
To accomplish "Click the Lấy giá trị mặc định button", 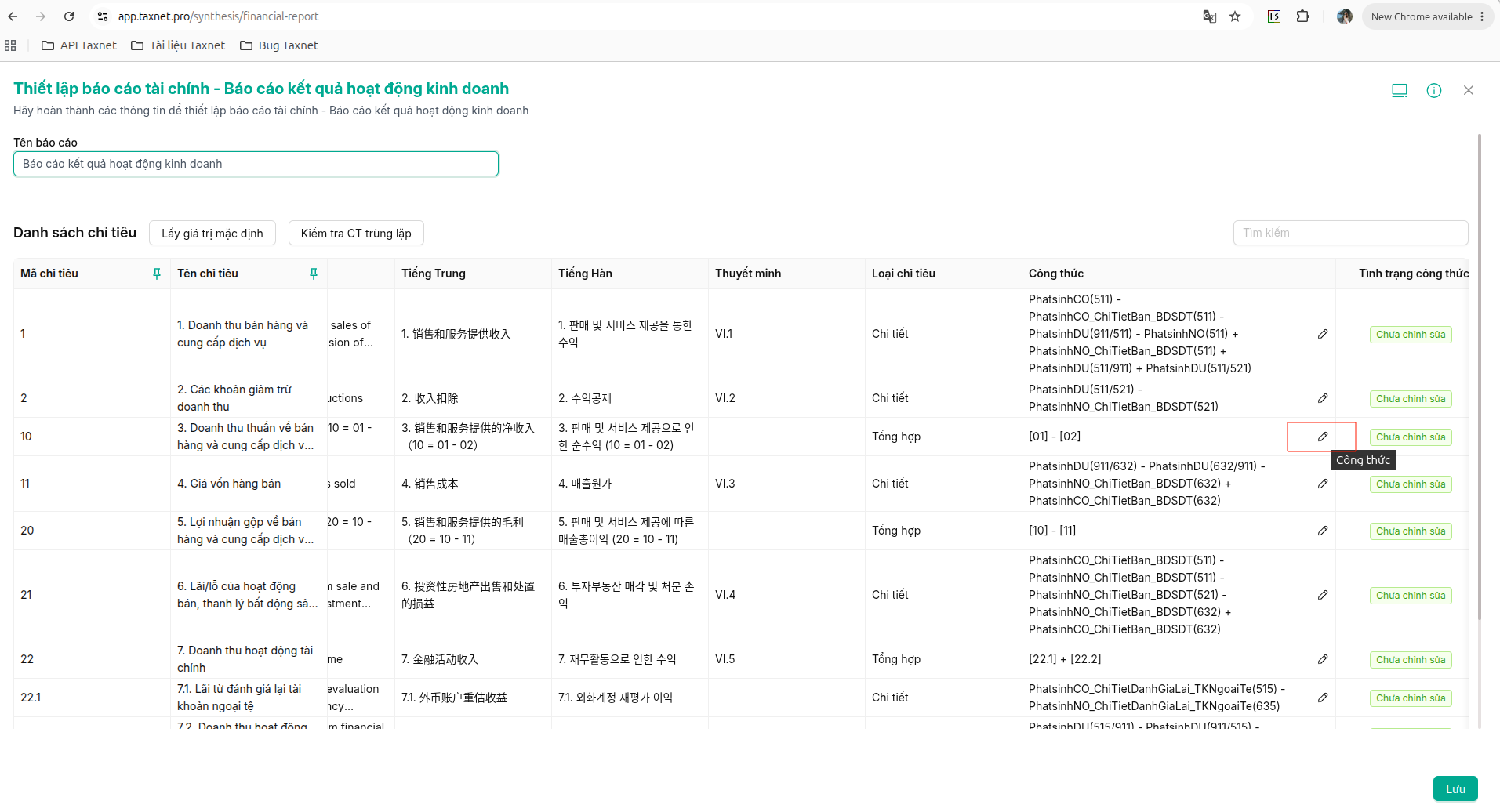I will (212, 233).
